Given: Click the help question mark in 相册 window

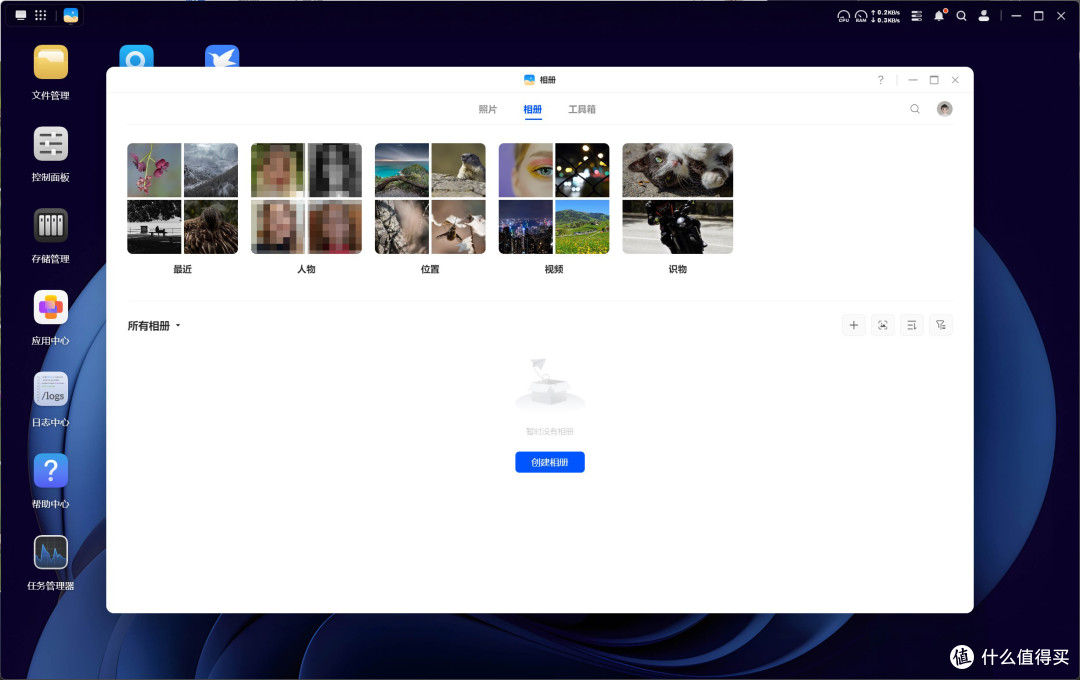Looking at the screenshot, I should (x=880, y=80).
